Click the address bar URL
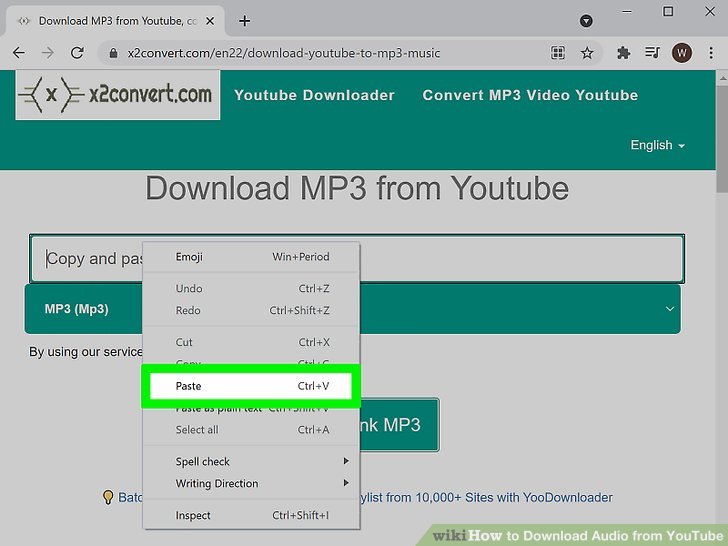Viewport: 728px width, 546px height. 284,53
